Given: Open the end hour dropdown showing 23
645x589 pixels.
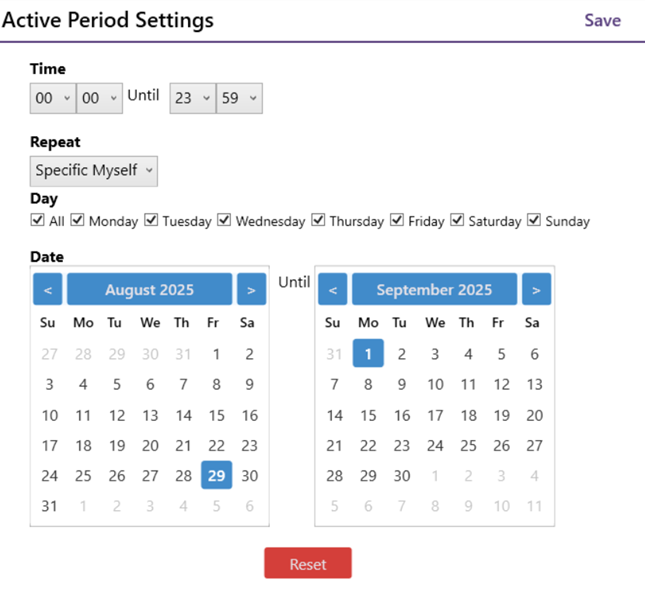Looking at the screenshot, I should (192, 98).
